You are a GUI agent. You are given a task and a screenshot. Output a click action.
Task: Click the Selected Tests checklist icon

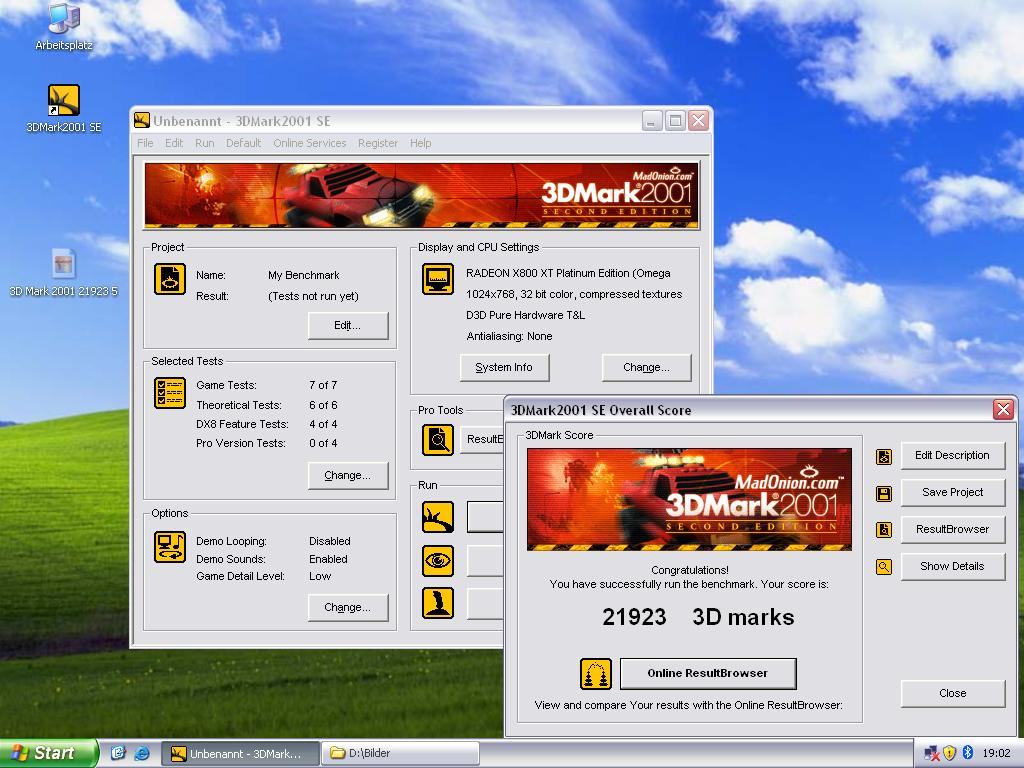click(170, 393)
